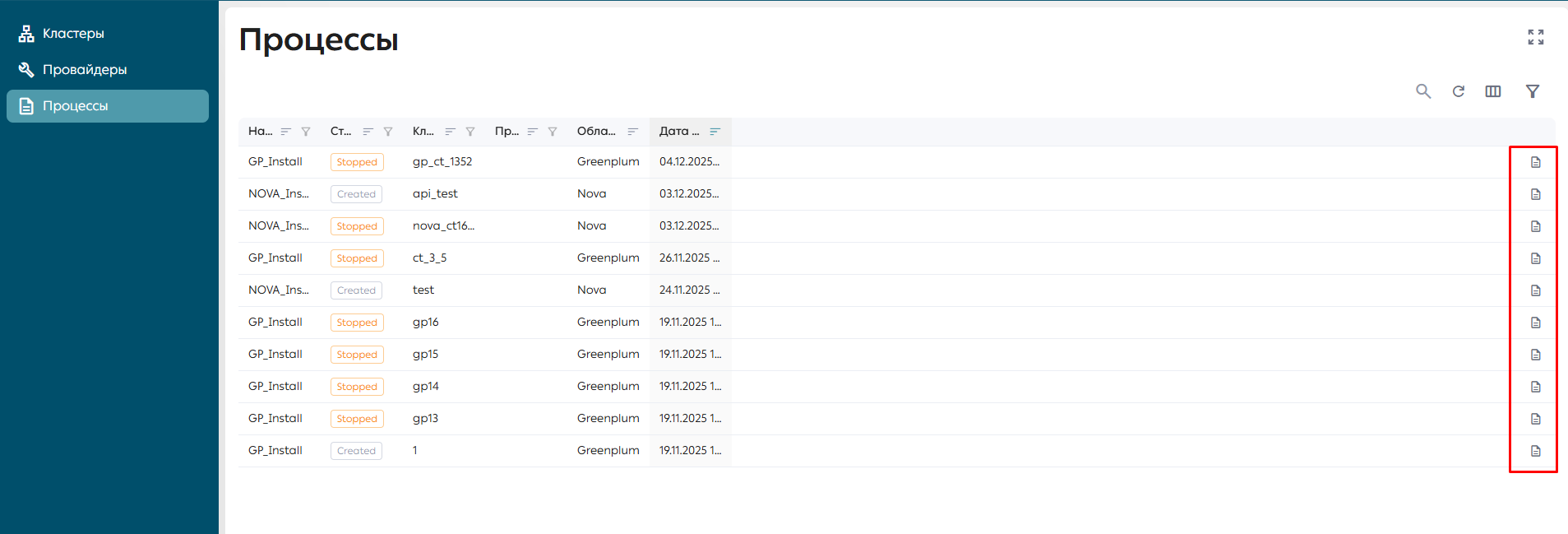This screenshot has width=1568, height=534.
Task: Click the Created badge for test cluster
Action: tap(356, 290)
